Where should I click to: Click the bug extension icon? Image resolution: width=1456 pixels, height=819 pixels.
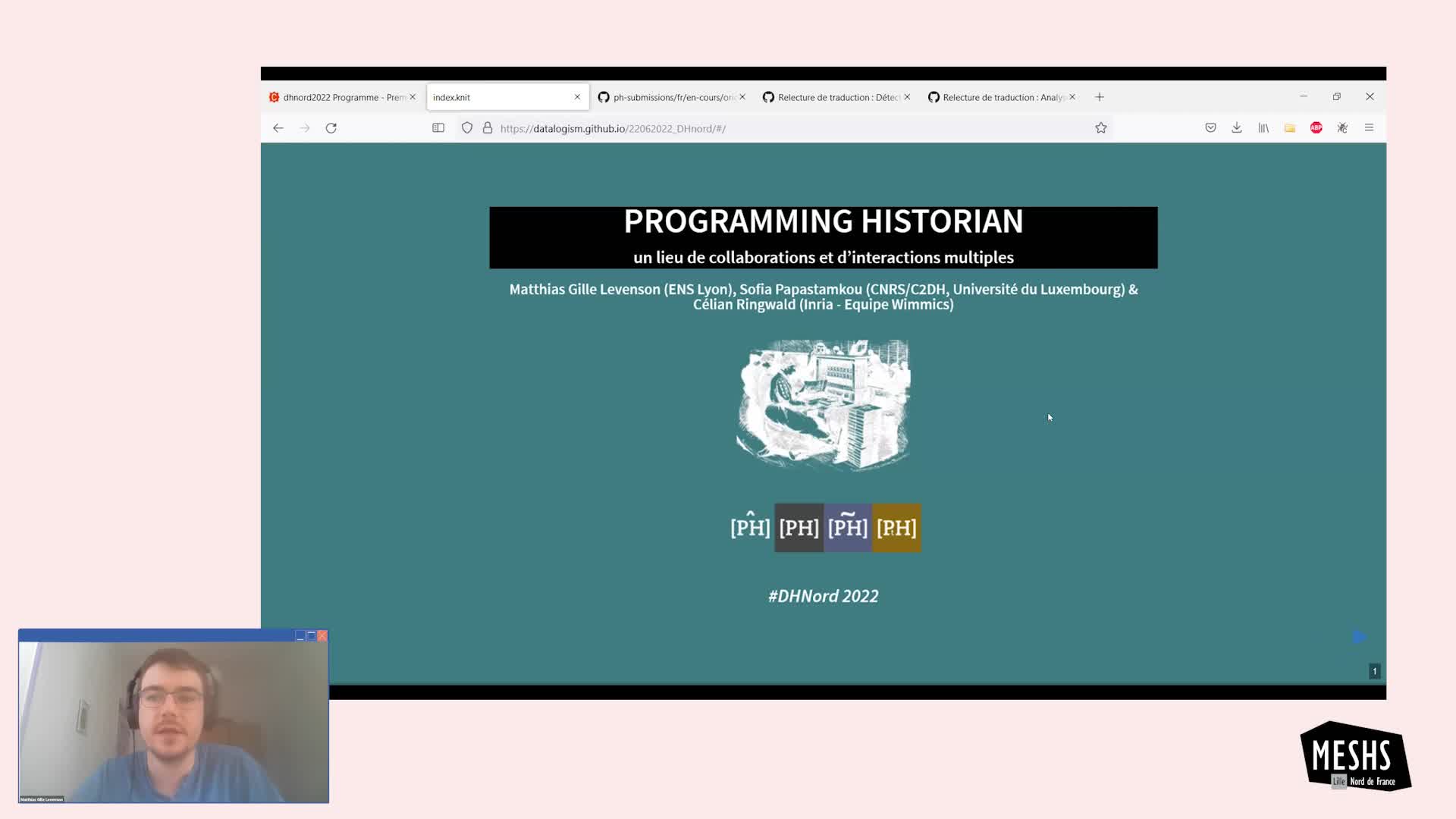click(x=1342, y=128)
